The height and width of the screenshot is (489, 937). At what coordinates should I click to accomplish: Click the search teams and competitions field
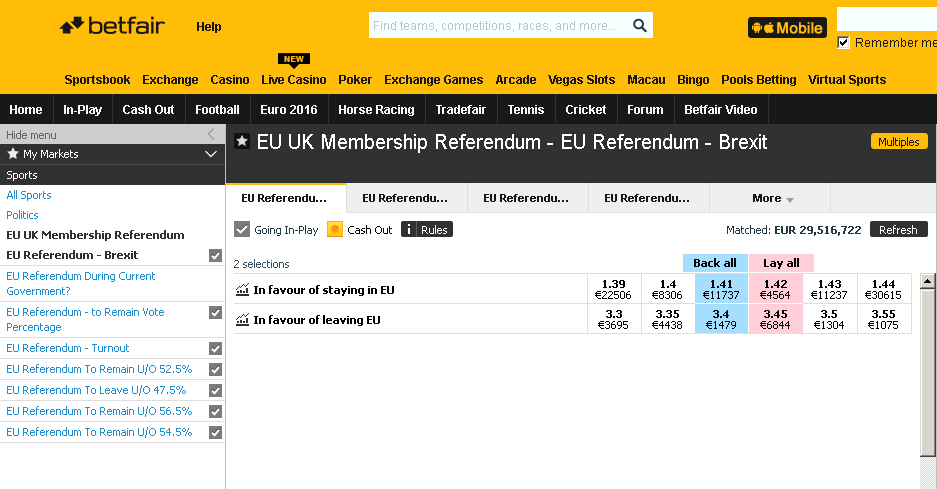pyautogui.click(x=498, y=26)
